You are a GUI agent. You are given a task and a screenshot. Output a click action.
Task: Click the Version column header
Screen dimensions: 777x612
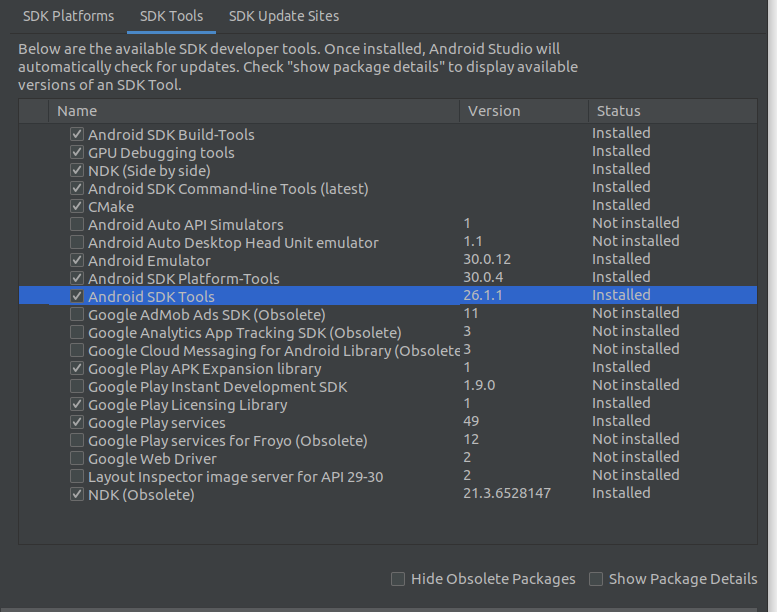click(x=524, y=111)
